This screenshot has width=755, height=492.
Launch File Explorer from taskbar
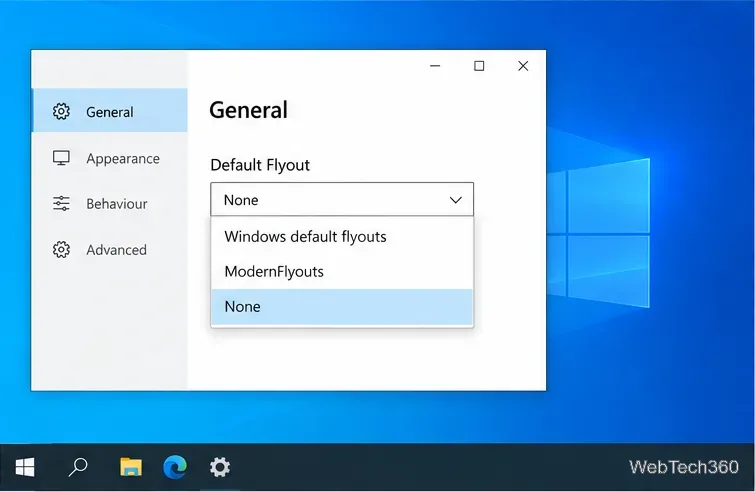click(130, 467)
